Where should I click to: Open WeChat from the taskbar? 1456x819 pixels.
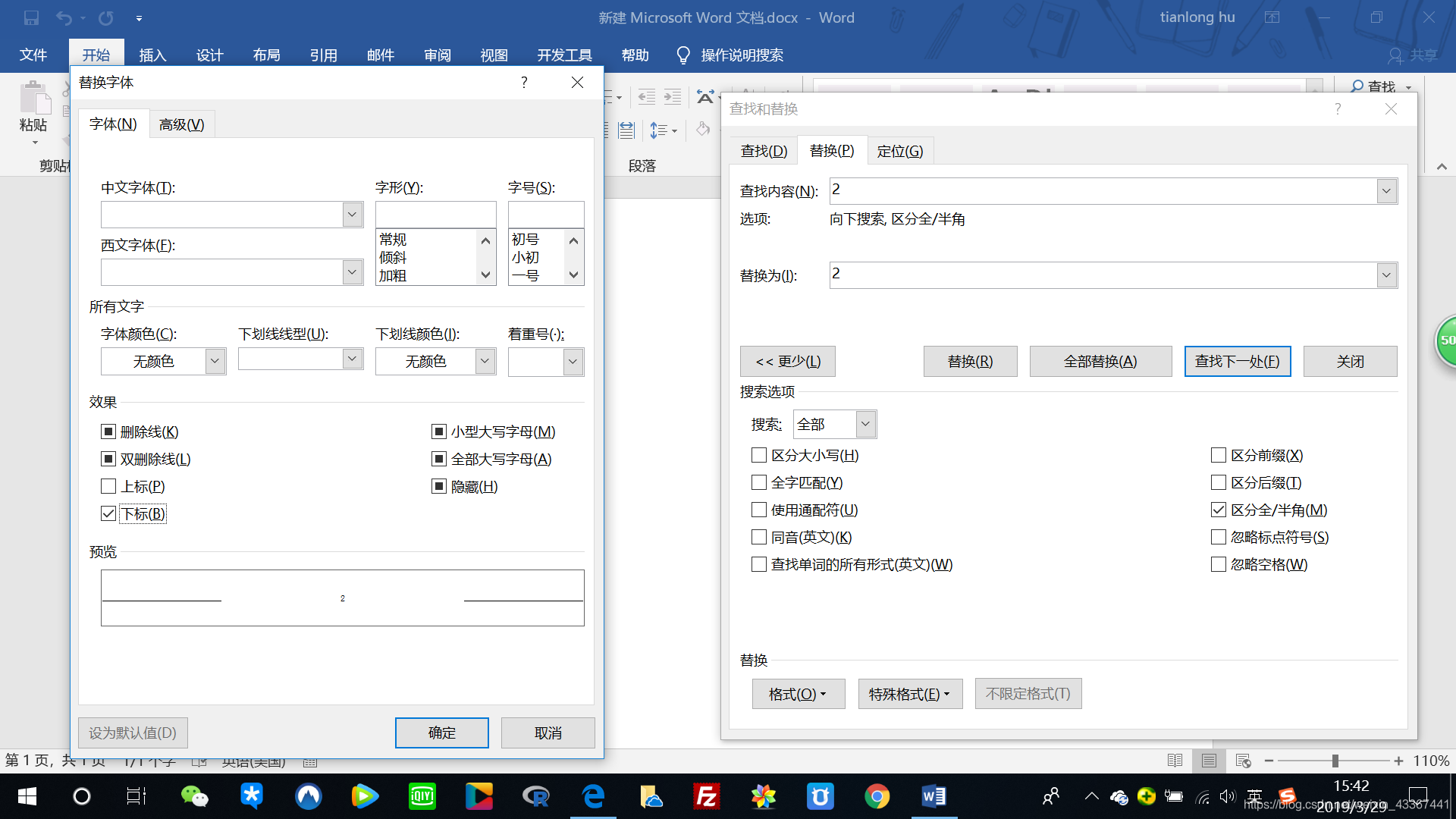pos(194,796)
